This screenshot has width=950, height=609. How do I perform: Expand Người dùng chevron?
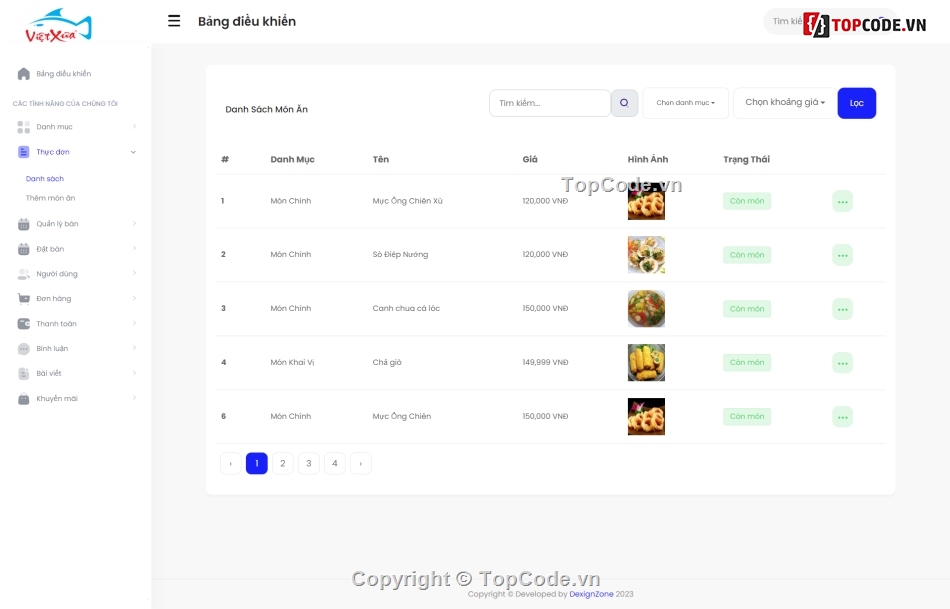[134, 273]
